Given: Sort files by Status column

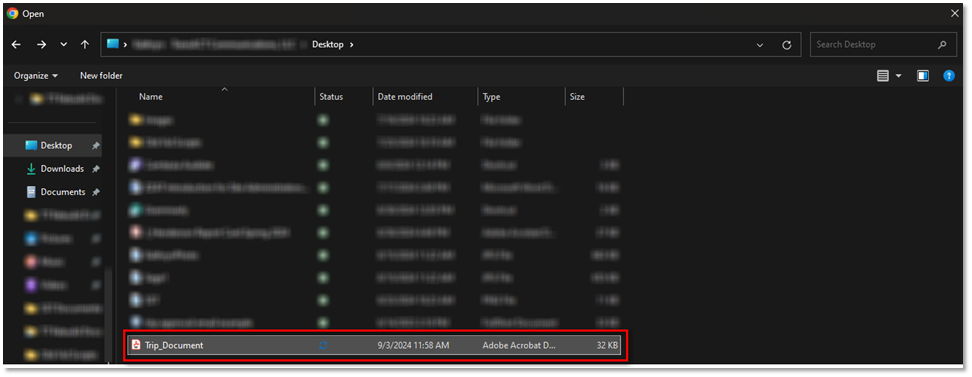Looking at the screenshot, I should [x=331, y=97].
